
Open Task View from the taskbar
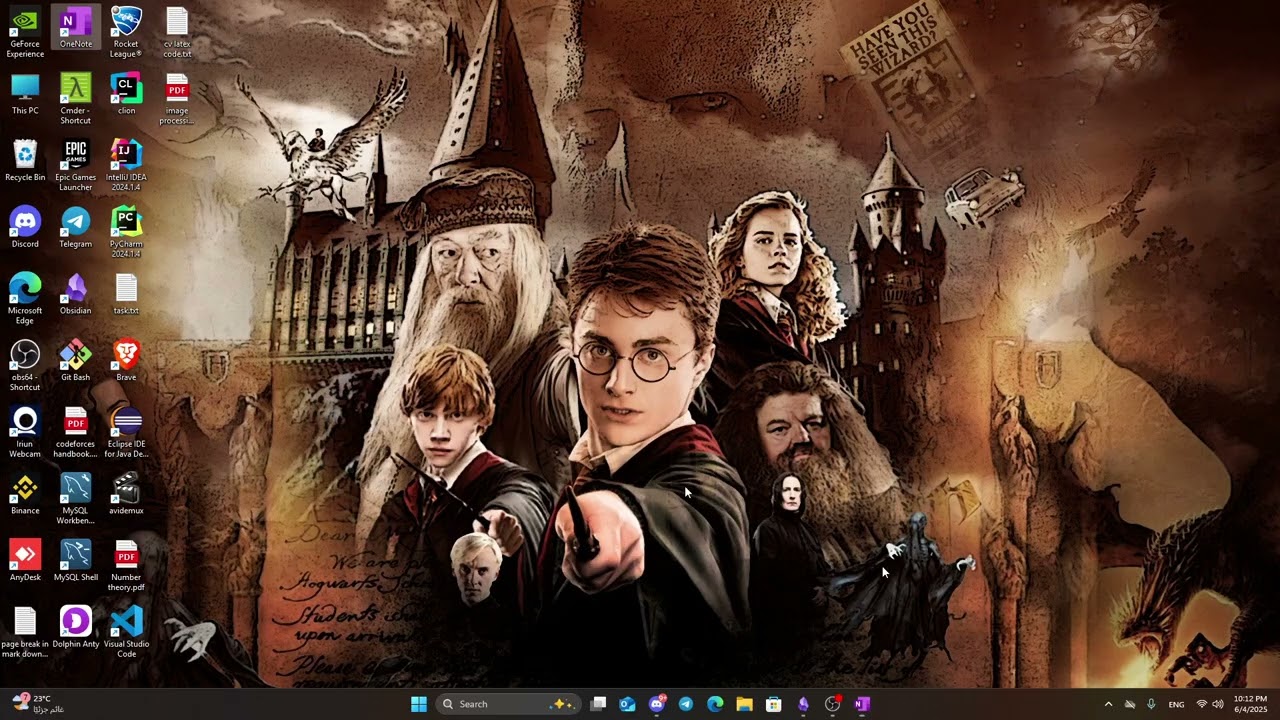[x=598, y=704]
